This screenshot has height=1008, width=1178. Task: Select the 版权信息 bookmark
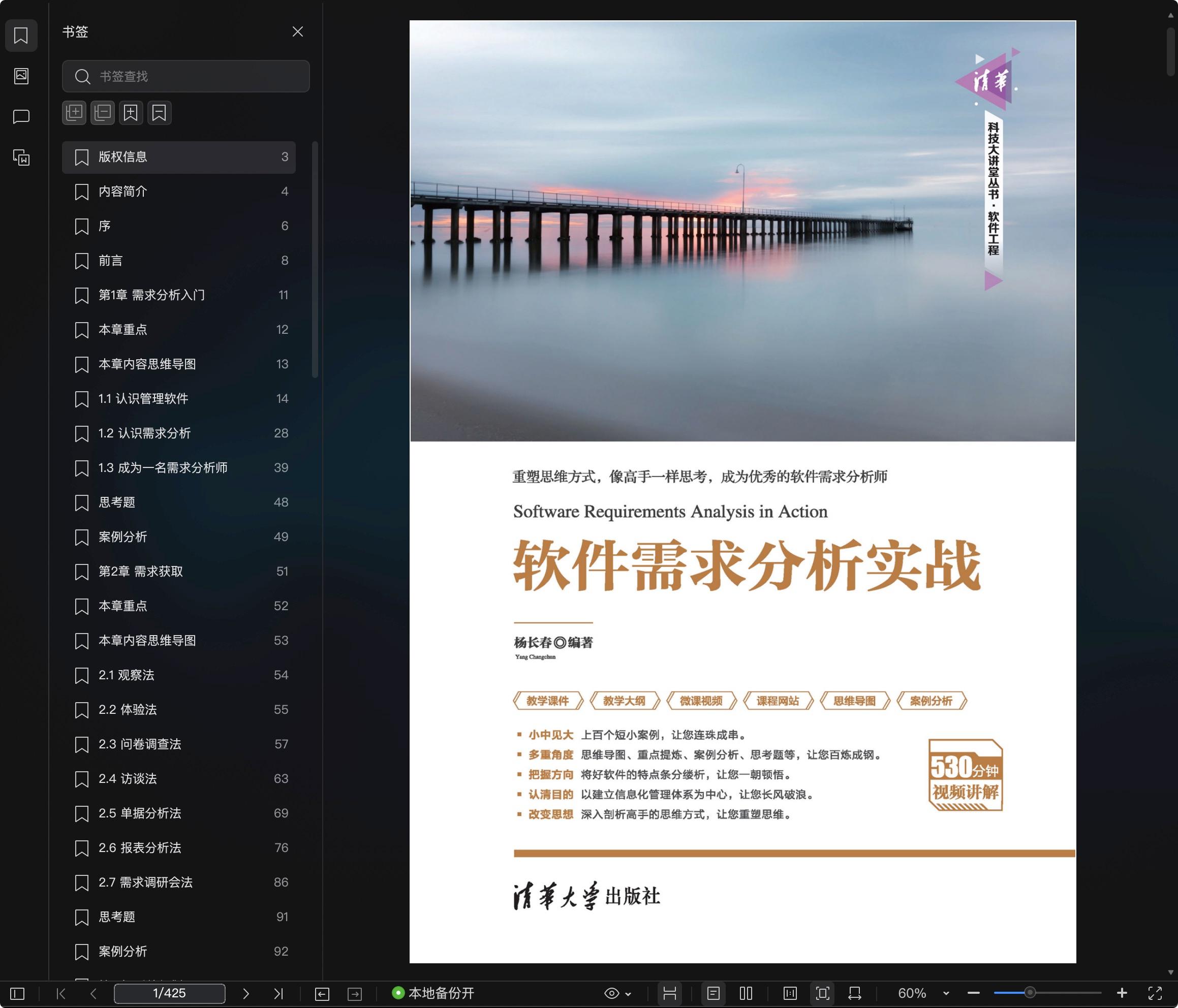[x=178, y=157]
